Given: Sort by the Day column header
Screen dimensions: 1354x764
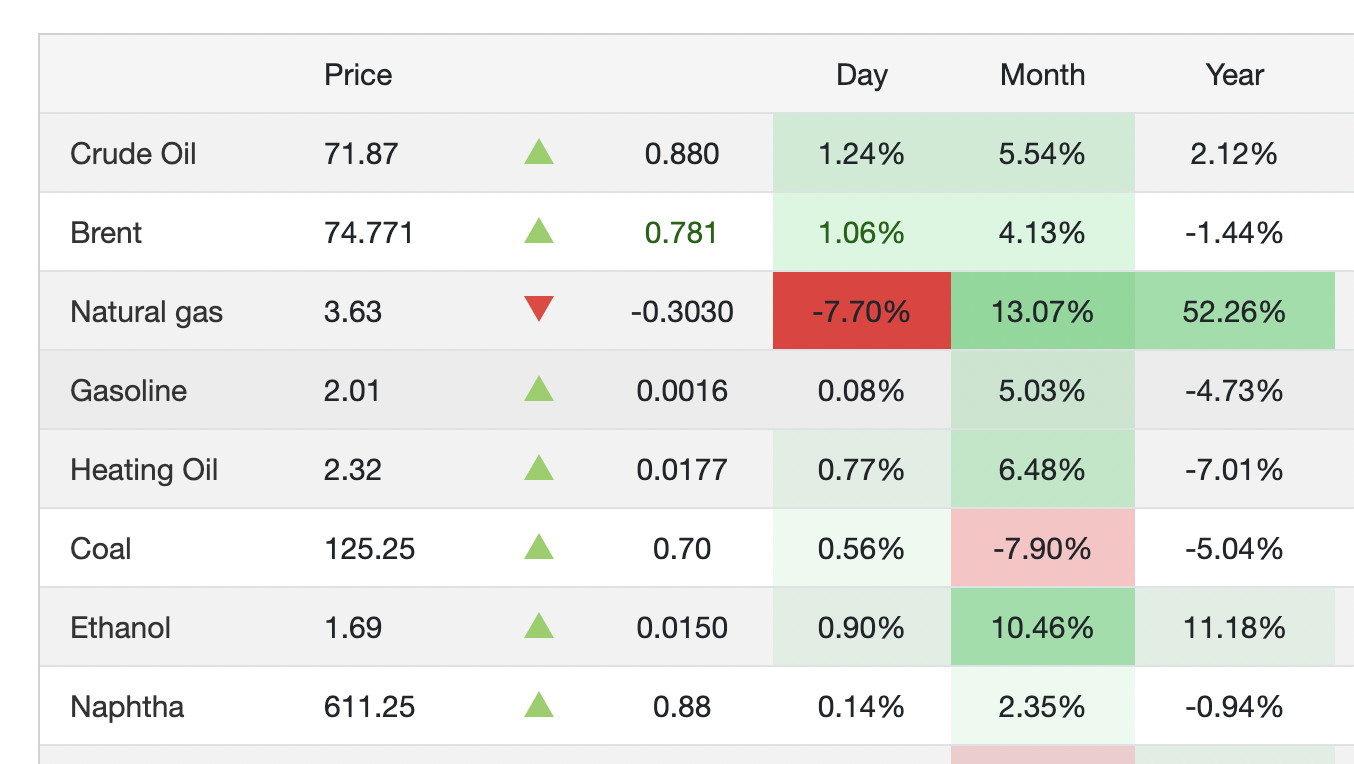Looking at the screenshot, I should (862, 75).
